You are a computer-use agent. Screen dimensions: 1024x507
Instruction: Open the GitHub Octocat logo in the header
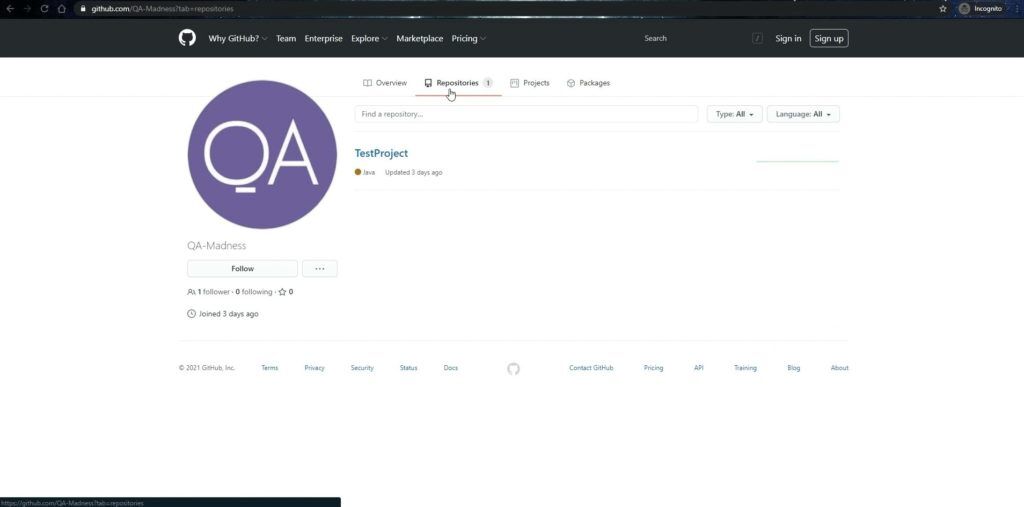point(187,38)
